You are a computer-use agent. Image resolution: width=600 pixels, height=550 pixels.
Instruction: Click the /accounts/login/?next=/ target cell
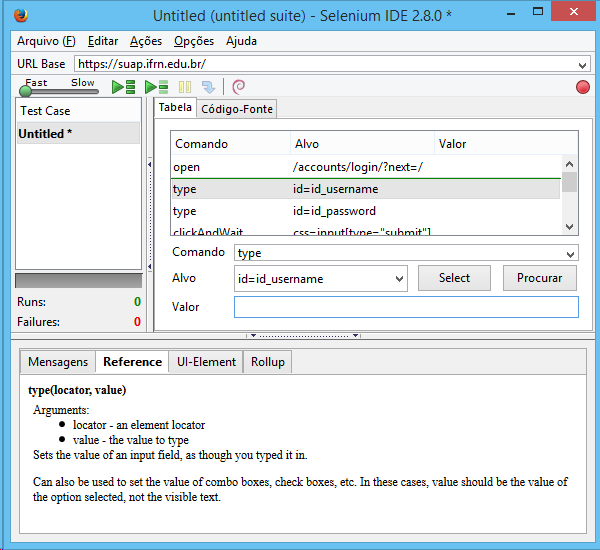(x=357, y=167)
